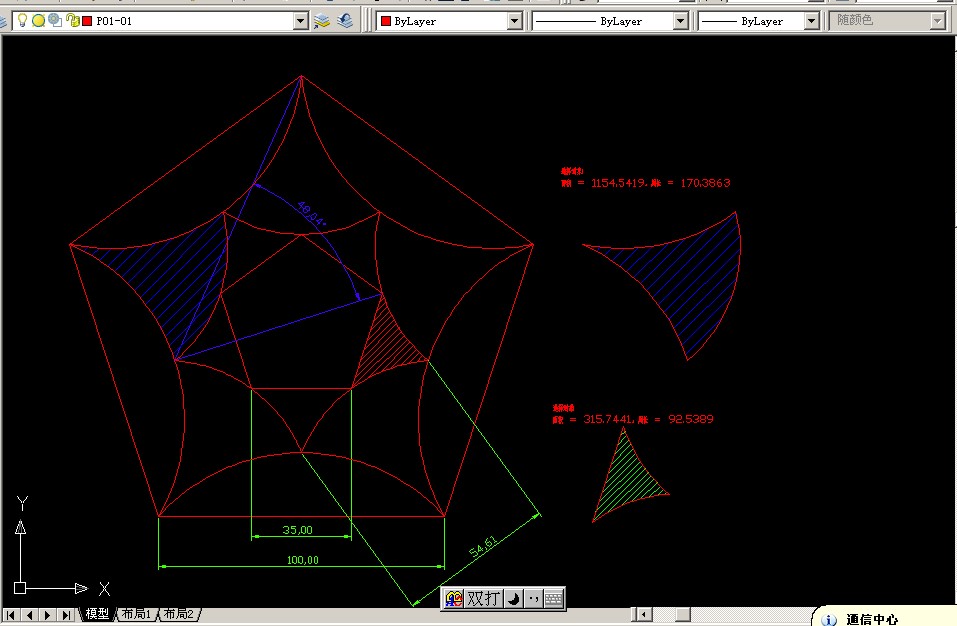Click the 双打 input mode button

[x=483, y=599]
